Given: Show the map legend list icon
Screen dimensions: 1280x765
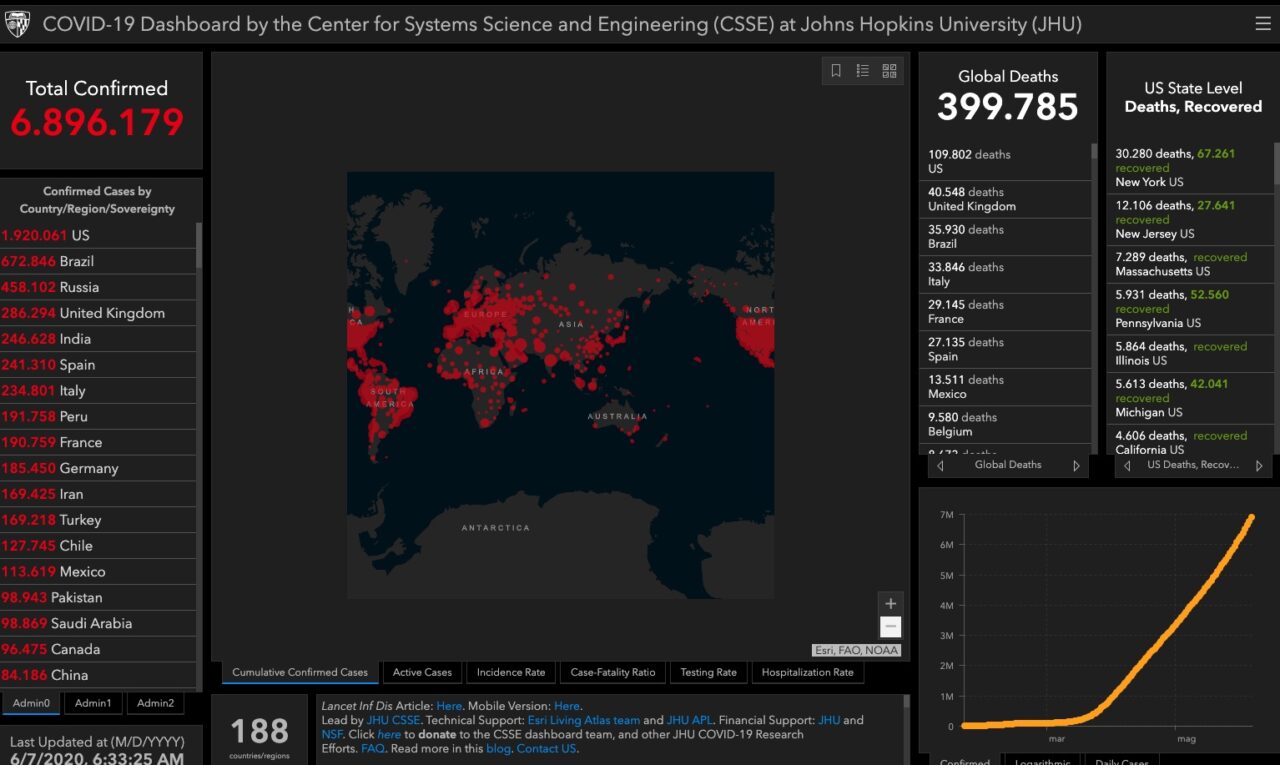Looking at the screenshot, I should [862, 70].
